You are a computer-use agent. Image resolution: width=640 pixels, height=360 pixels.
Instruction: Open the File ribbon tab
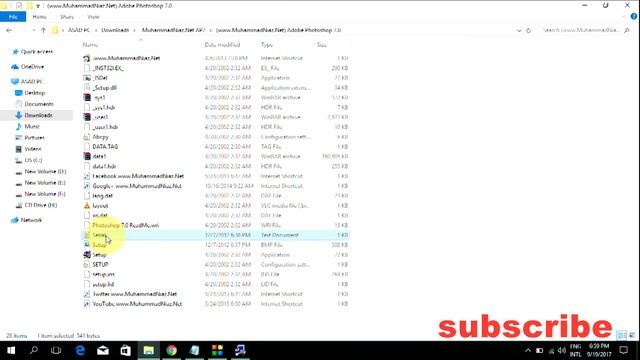coord(13,17)
